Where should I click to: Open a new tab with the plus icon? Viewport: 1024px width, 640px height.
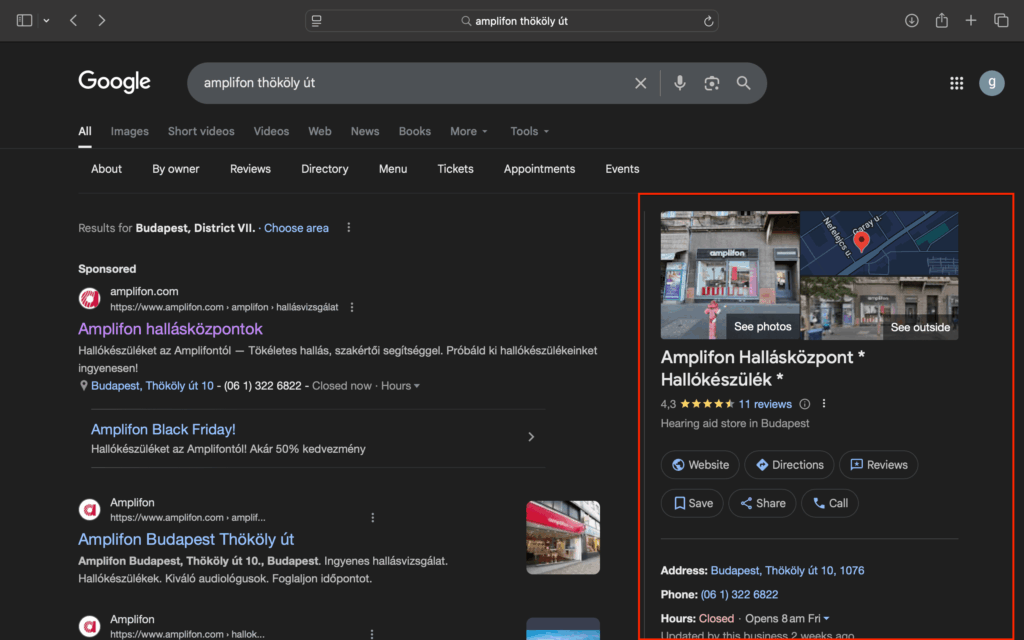pos(971,20)
